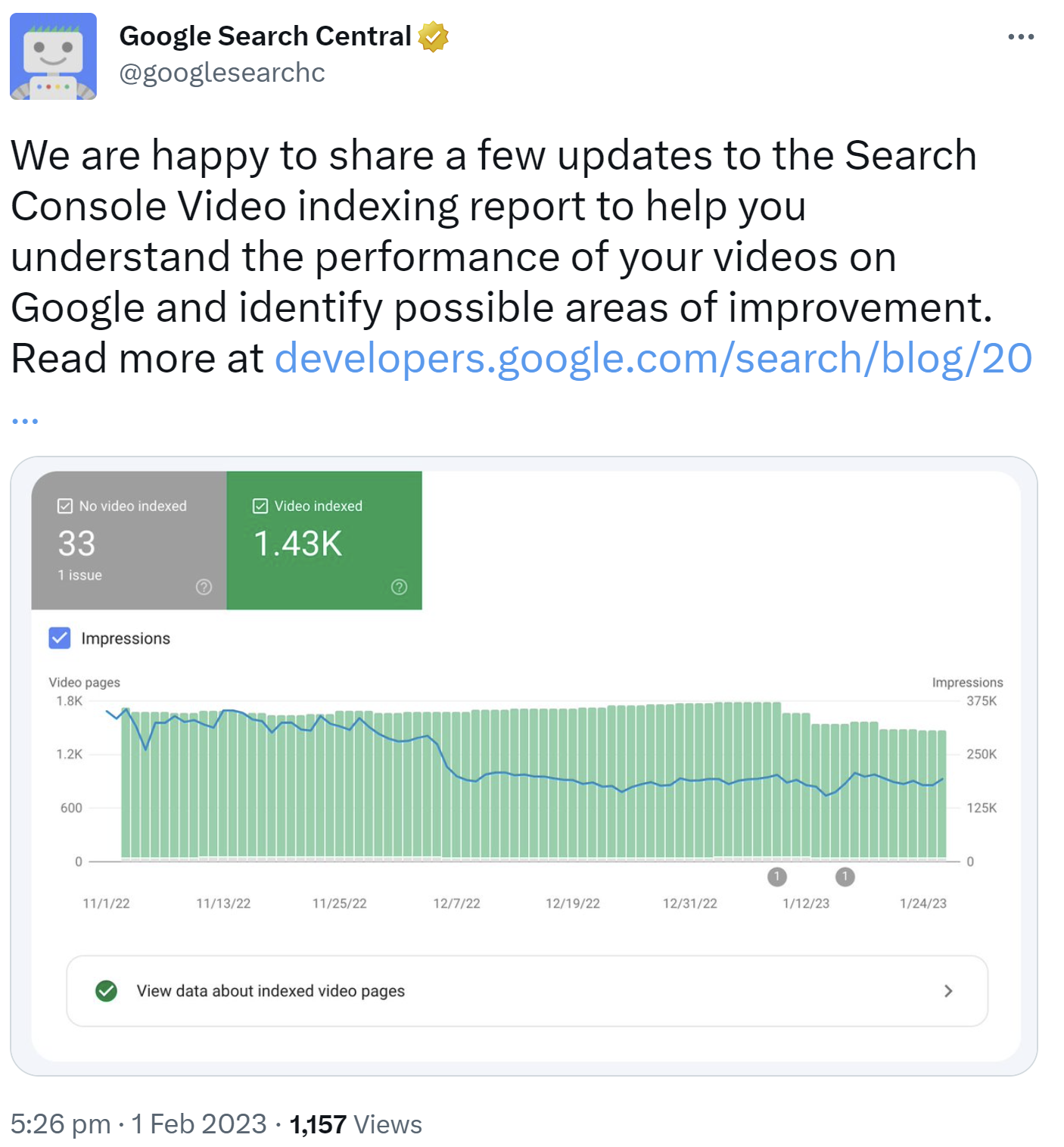Select the No video indexed gray card

[x=129, y=539]
